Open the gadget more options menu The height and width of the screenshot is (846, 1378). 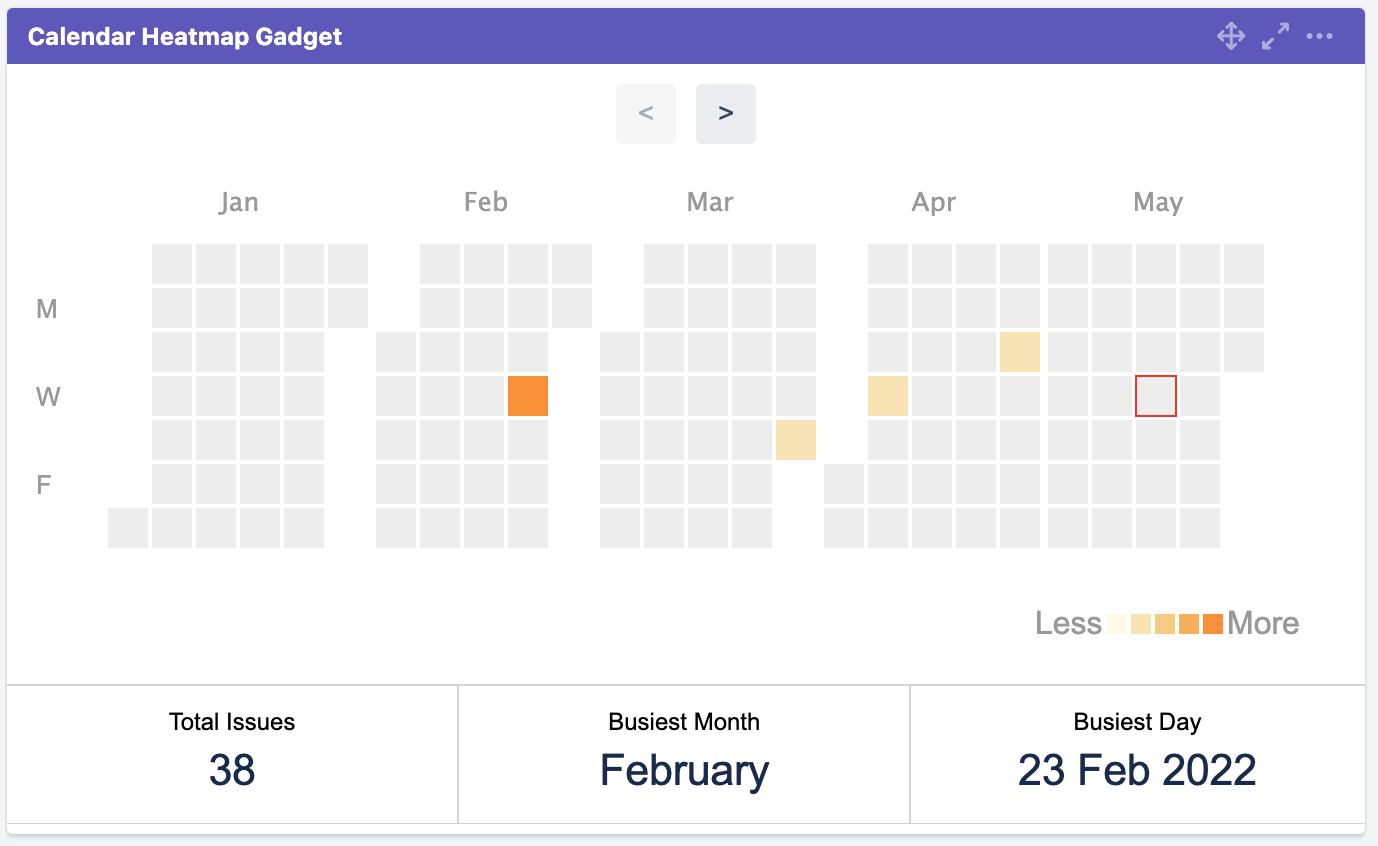coord(1320,37)
